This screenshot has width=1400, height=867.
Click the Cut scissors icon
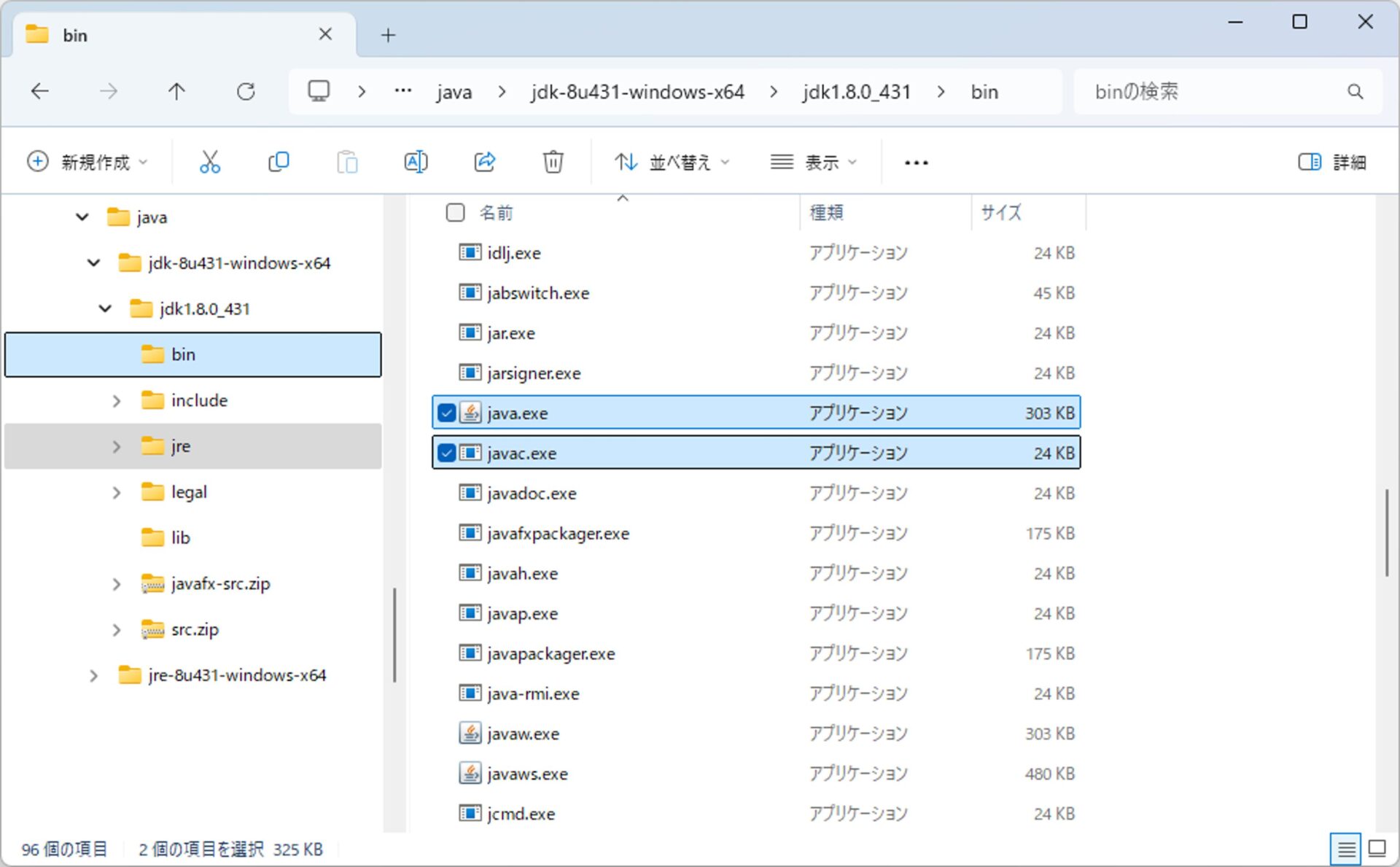(x=210, y=162)
